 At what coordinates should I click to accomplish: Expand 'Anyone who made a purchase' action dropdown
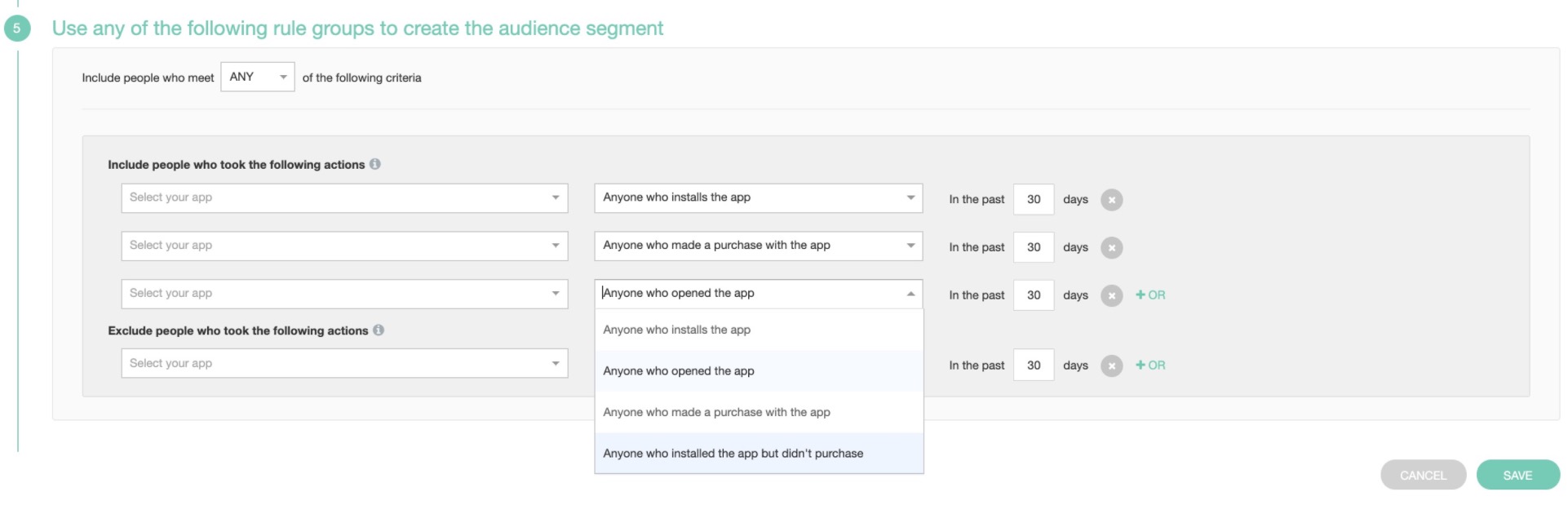[x=759, y=246]
